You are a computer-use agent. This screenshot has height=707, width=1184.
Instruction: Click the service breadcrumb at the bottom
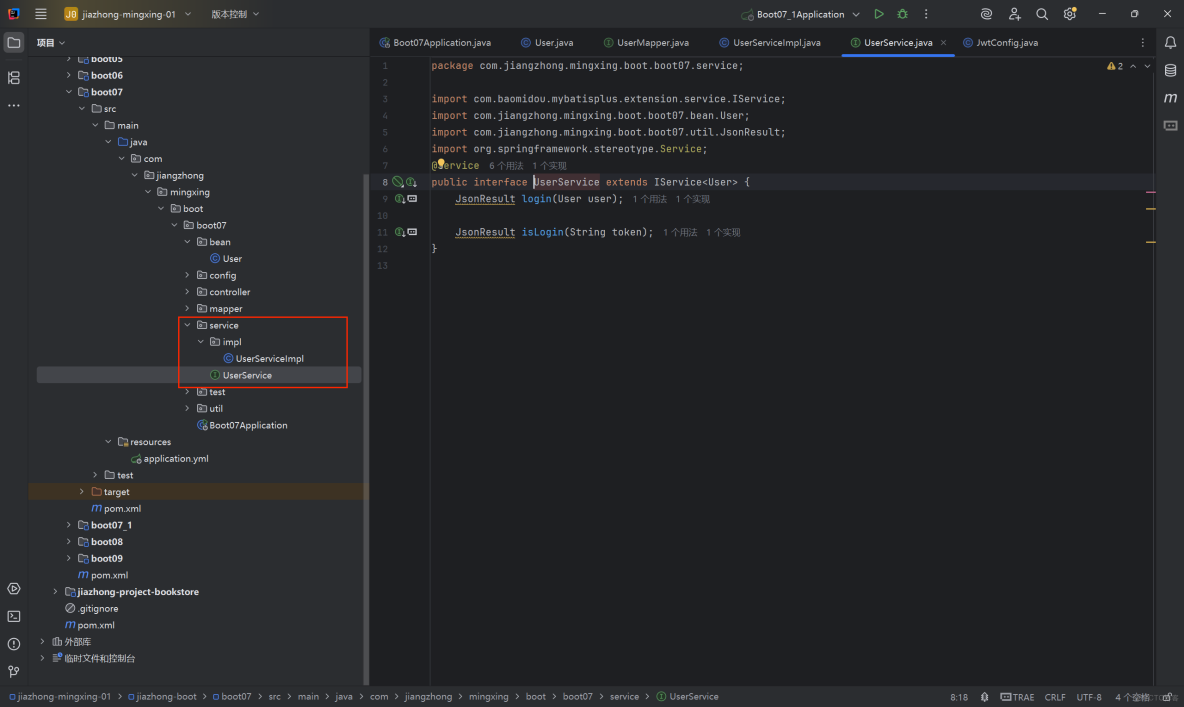click(x=625, y=696)
